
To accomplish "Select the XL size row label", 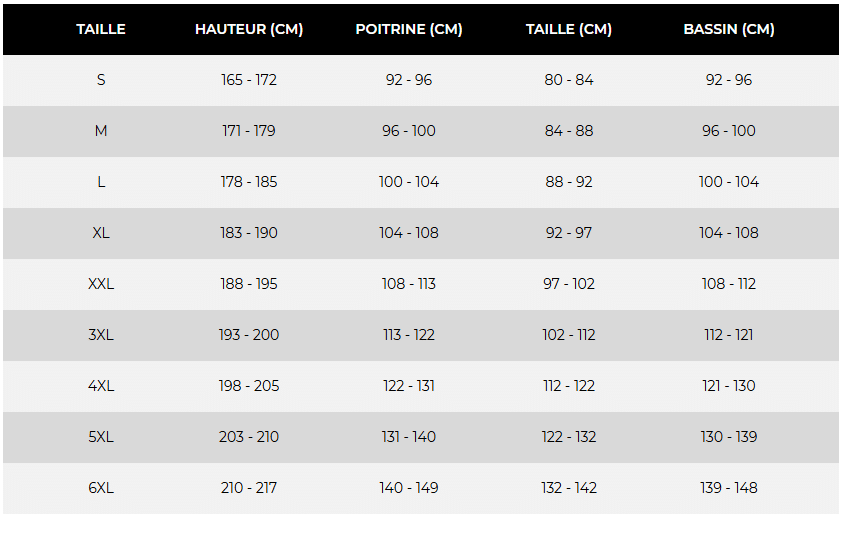I will tap(101, 233).
